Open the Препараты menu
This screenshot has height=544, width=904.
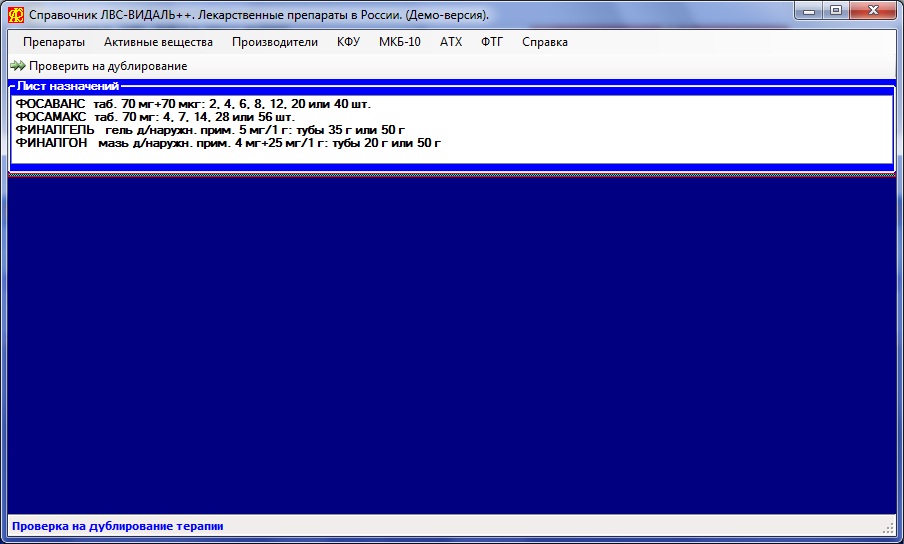pyautogui.click(x=54, y=42)
